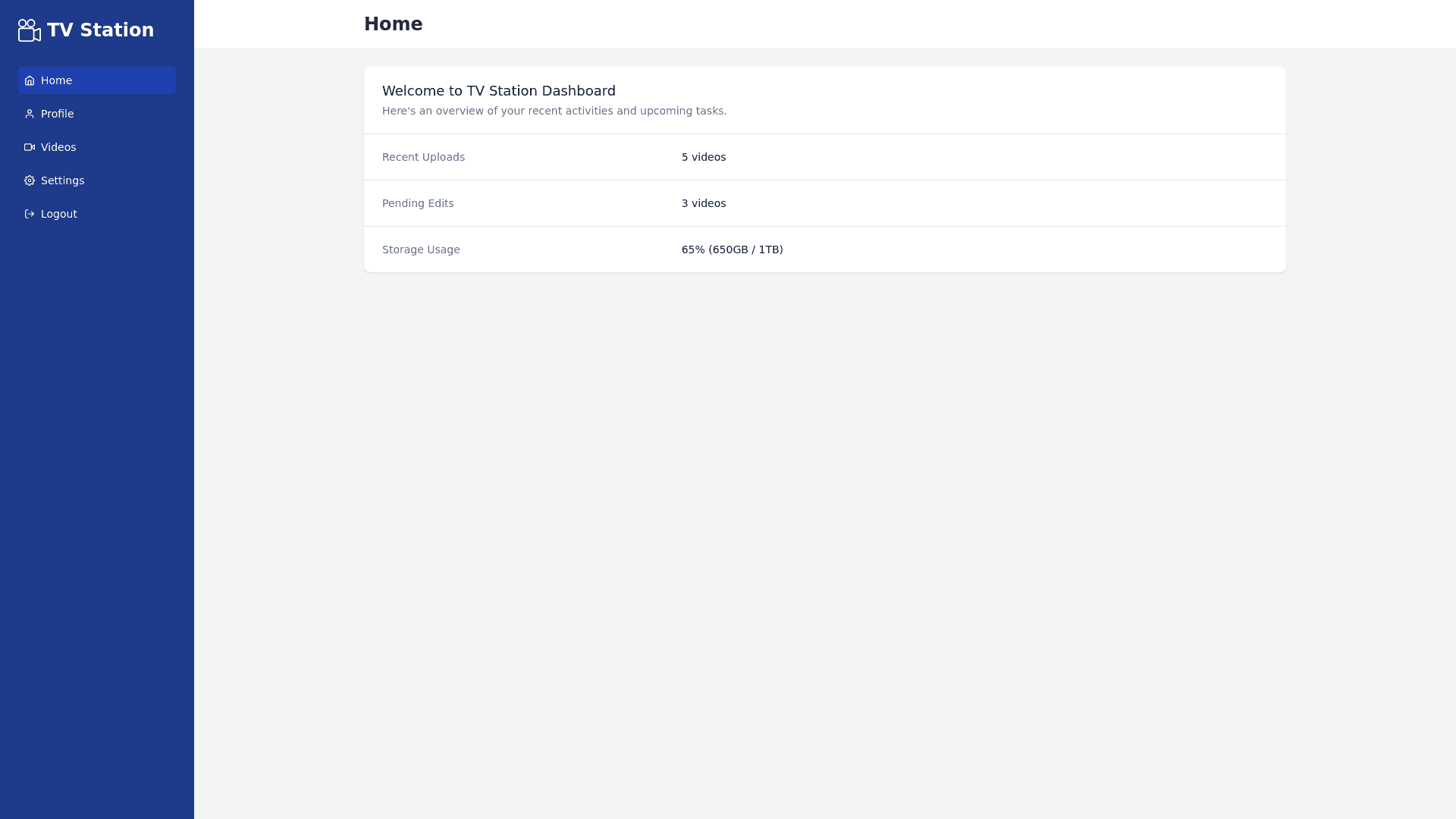
Task: Go to the Profile page
Action: click(x=58, y=114)
